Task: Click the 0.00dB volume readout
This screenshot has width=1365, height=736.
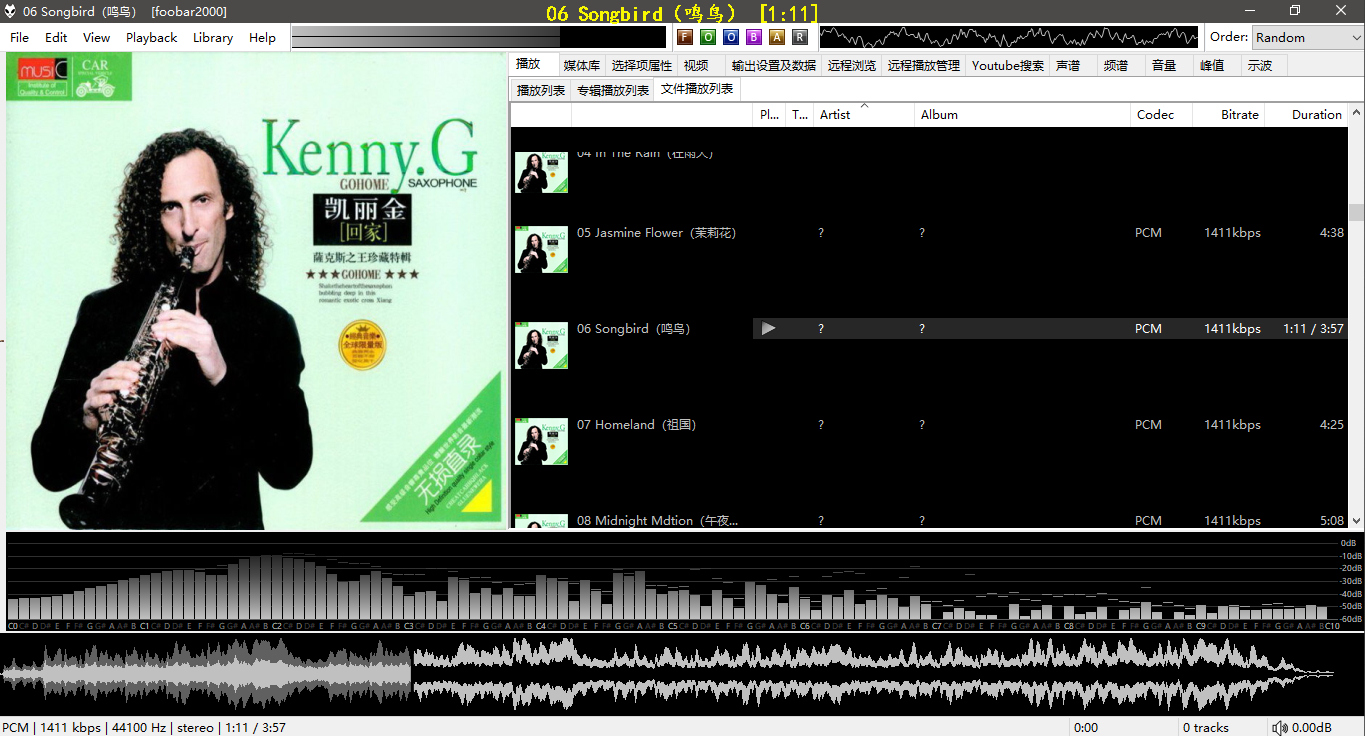Action: pos(1312,728)
